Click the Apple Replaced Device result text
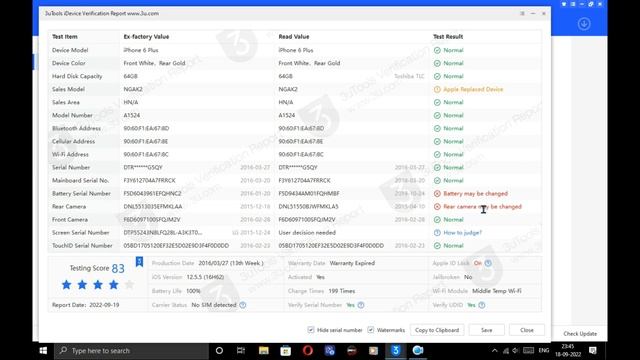Viewport: 640px width, 360px height. pos(473,89)
